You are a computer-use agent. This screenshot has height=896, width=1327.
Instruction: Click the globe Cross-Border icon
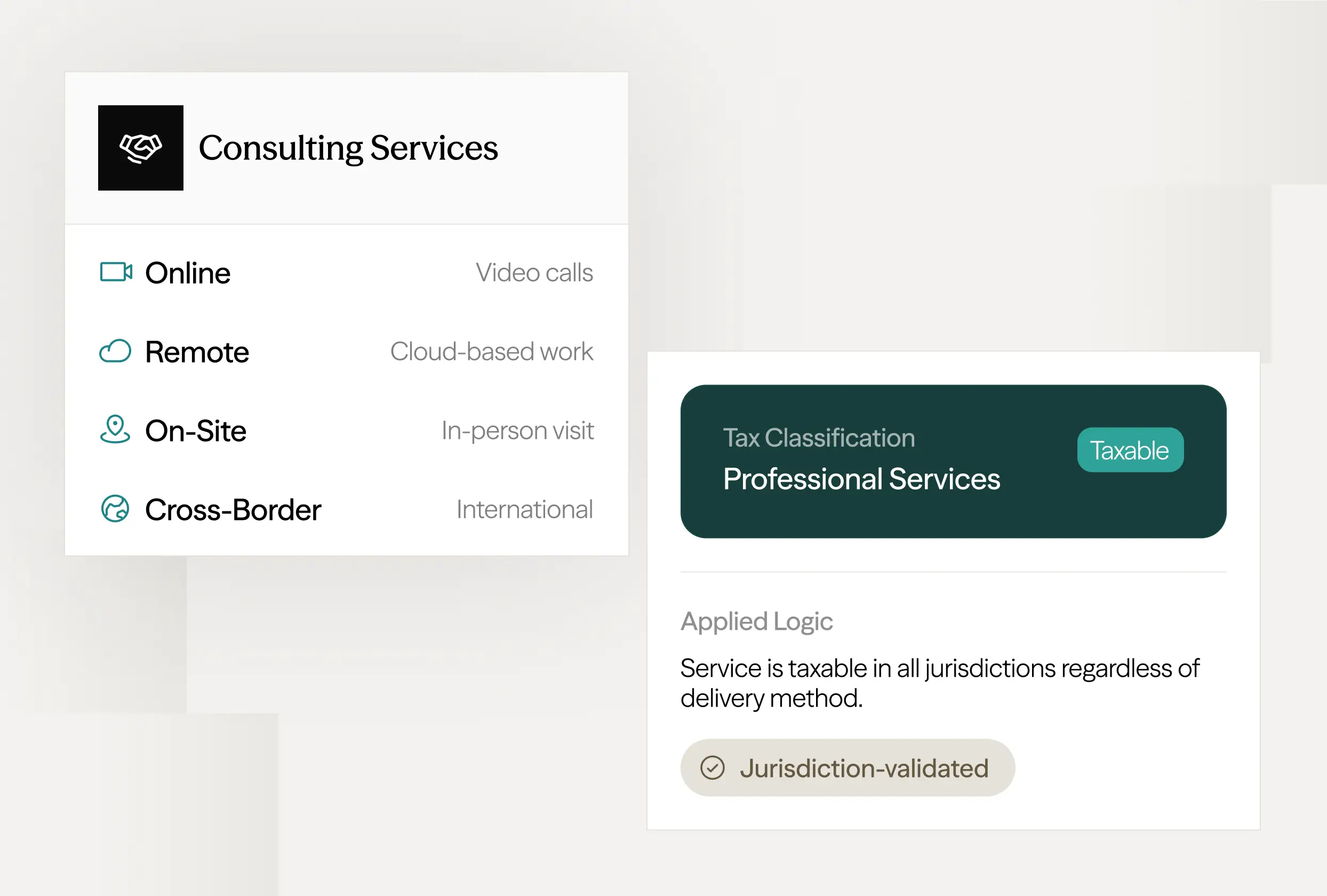115,509
